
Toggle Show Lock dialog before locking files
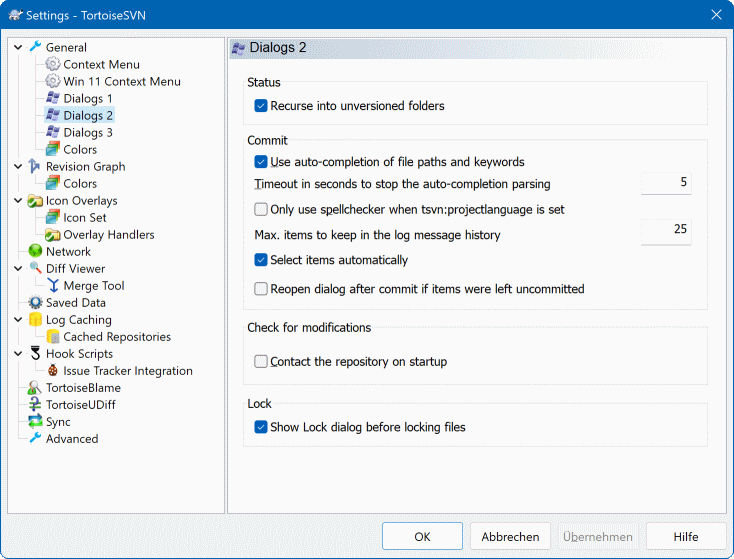click(261, 427)
